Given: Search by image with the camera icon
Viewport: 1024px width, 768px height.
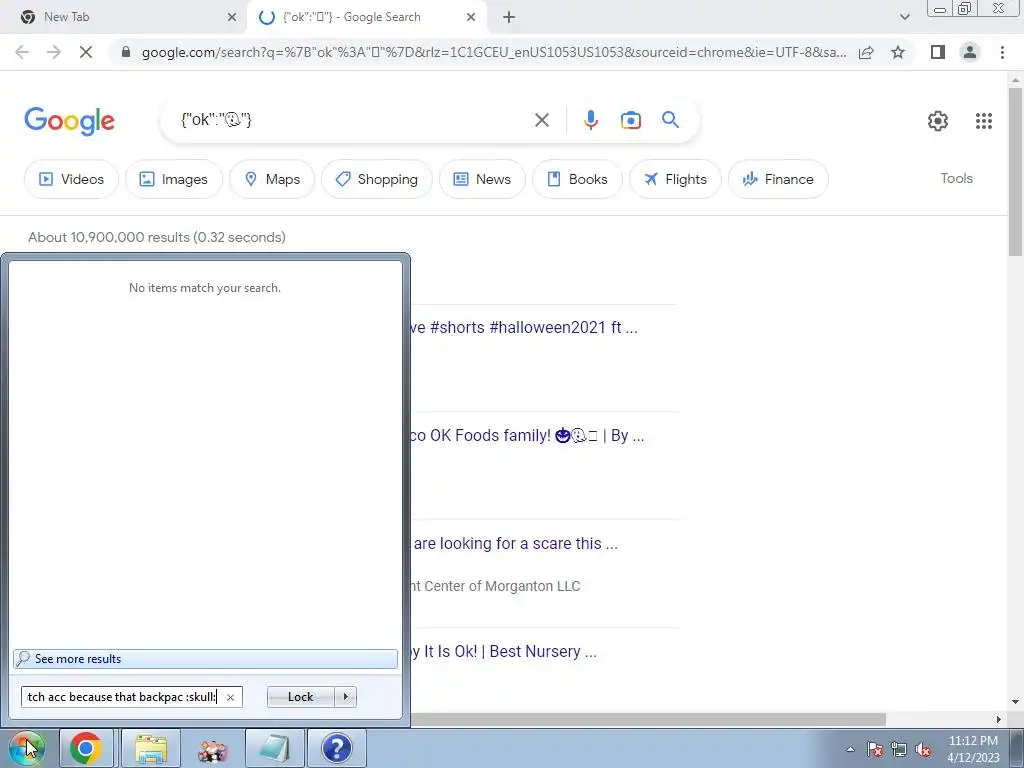Looking at the screenshot, I should coord(630,120).
